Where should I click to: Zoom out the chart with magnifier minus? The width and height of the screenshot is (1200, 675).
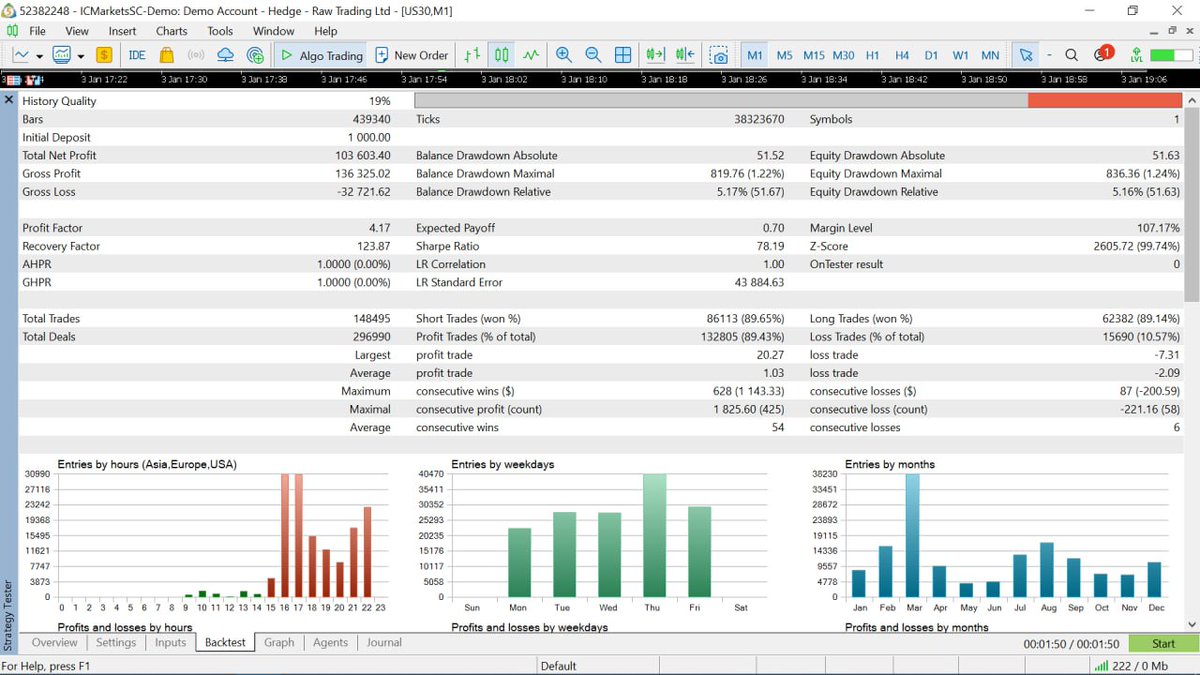pyautogui.click(x=593, y=55)
